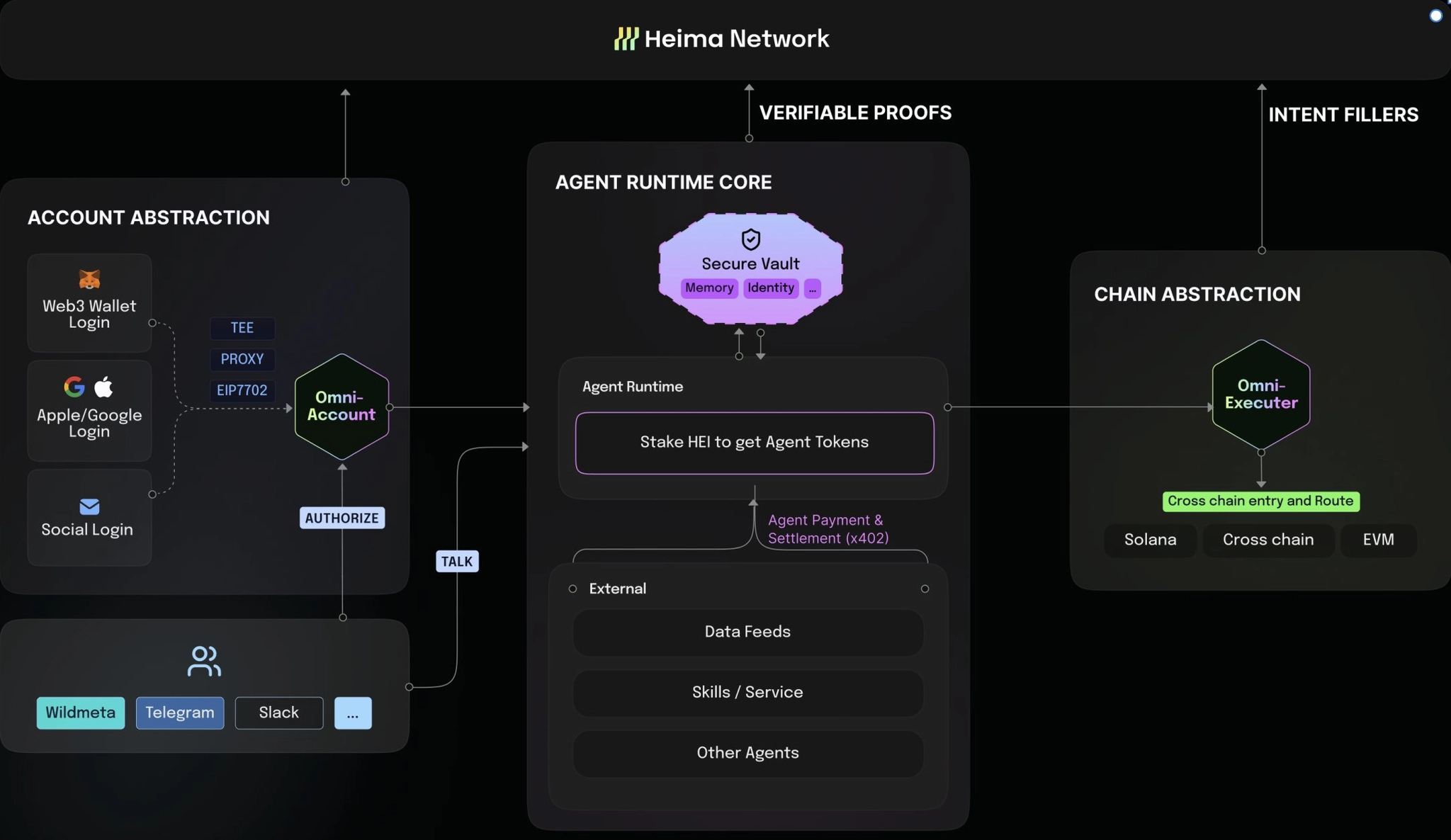Click the Heima Network logo icon
This screenshot has height=840, width=1451.
tap(626, 38)
